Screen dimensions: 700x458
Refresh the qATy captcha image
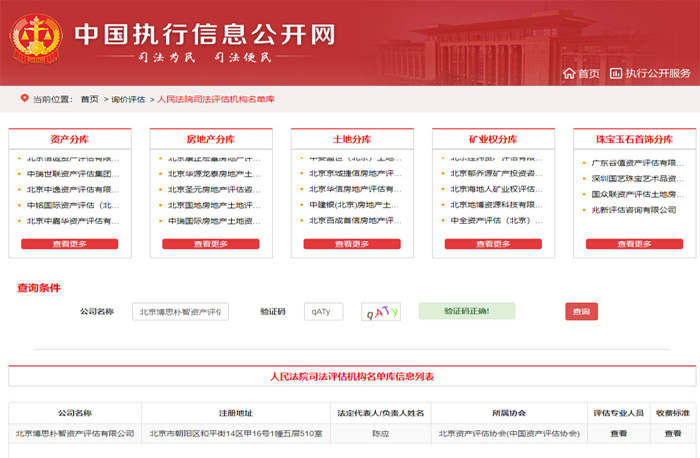380,312
